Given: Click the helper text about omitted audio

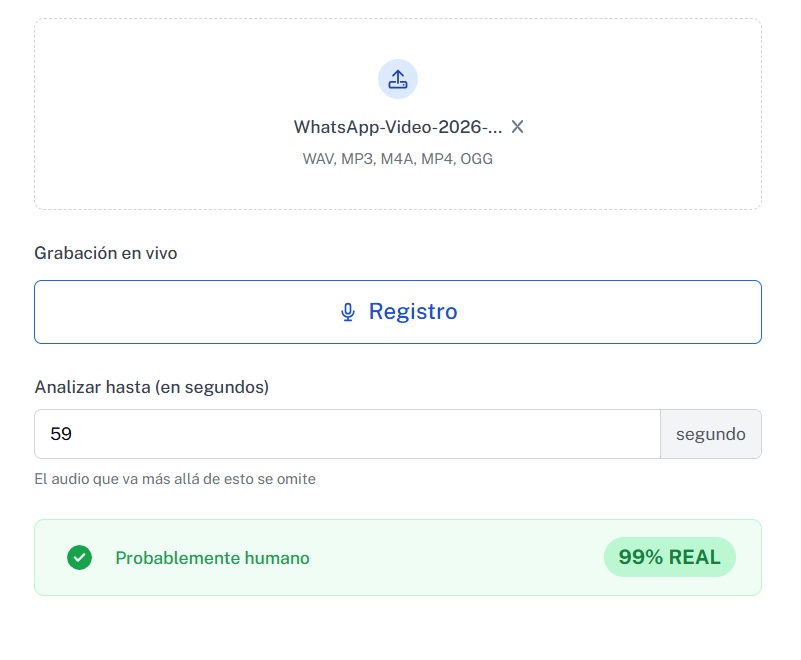Looking at the screenshot, I should [175, 479].
